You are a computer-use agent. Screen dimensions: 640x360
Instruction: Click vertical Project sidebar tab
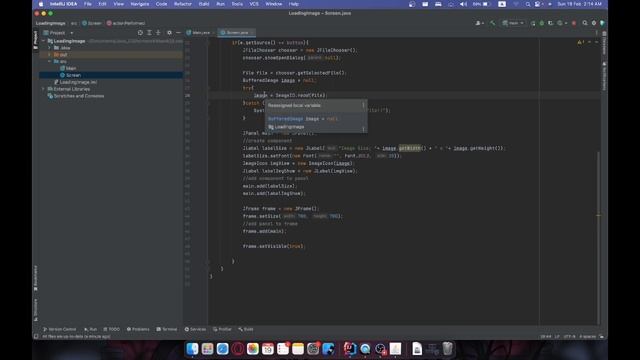click(x=36, y=41)
